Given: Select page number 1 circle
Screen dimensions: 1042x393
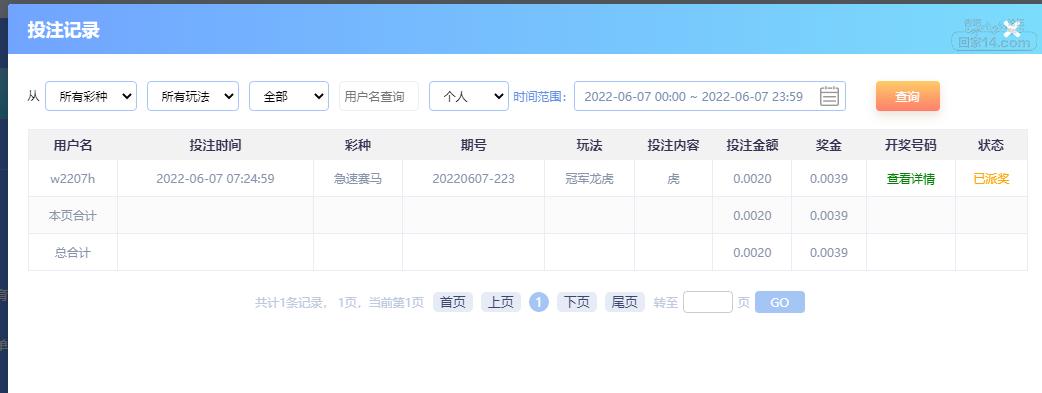Looking at the screenshot, I should (539, 303).
